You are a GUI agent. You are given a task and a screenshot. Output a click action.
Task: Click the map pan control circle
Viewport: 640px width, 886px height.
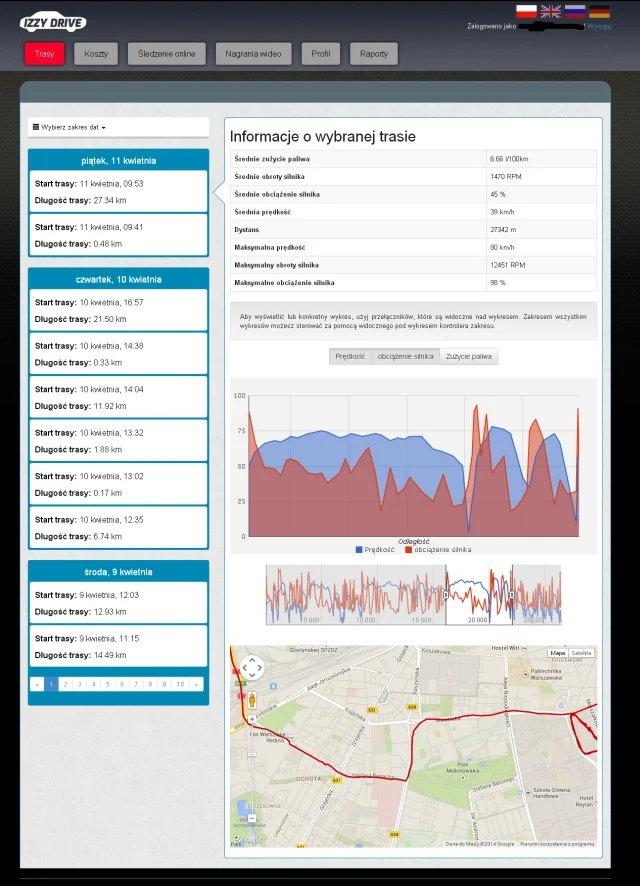(x=252, y=667)
